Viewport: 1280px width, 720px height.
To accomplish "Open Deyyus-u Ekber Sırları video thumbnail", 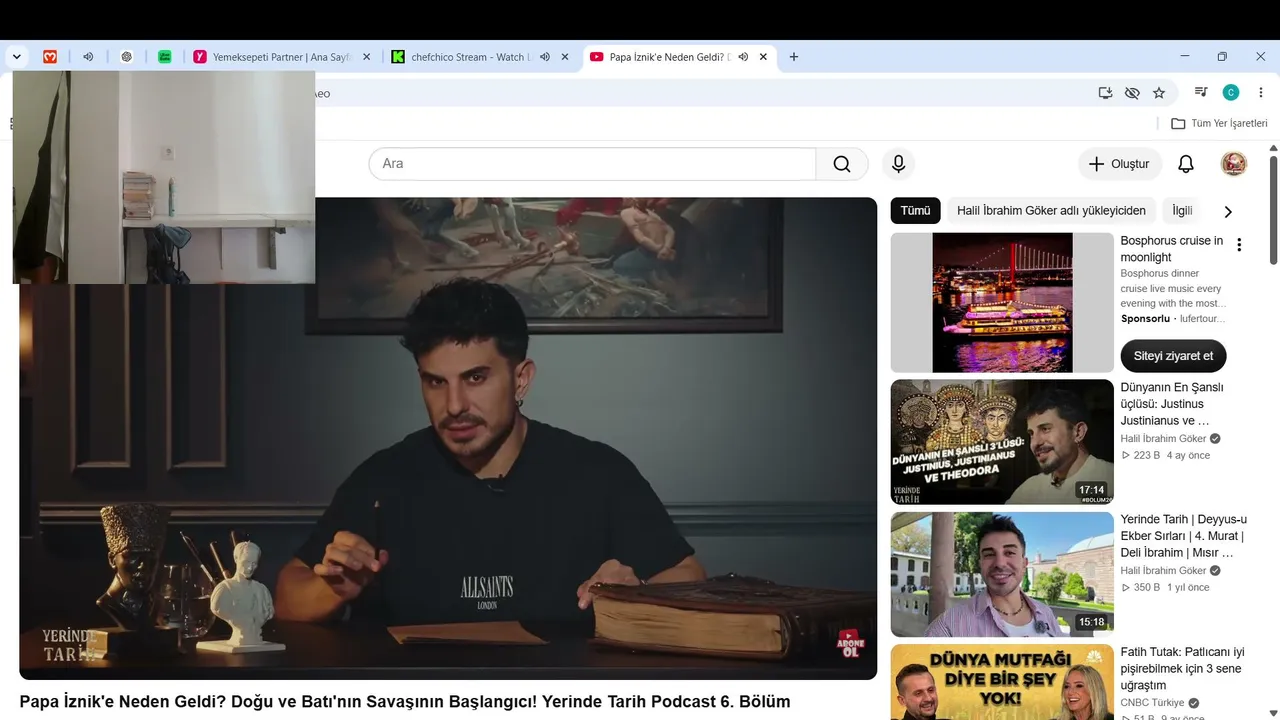I will pos(1002,574).
